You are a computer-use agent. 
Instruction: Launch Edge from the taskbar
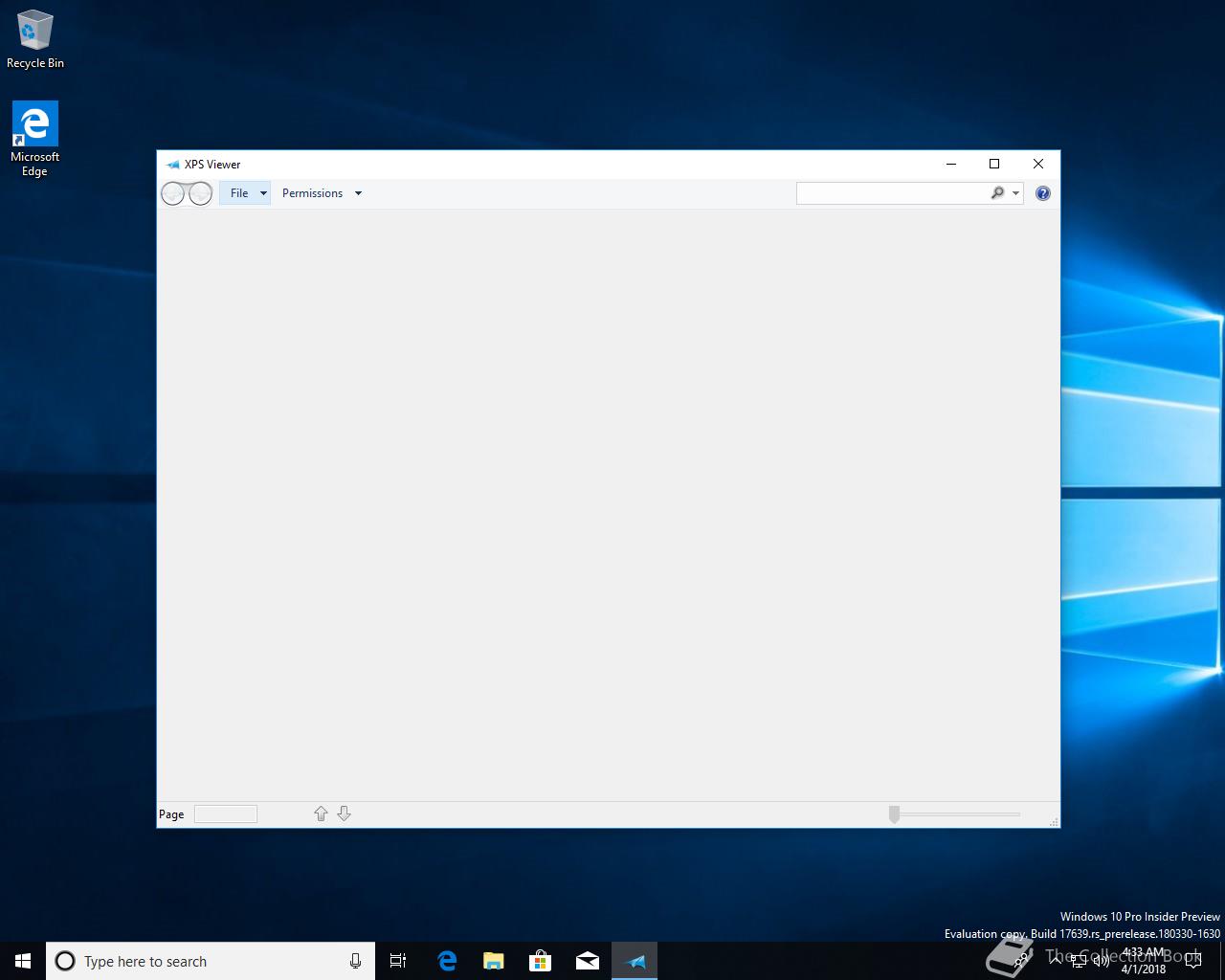click(446, 961)
